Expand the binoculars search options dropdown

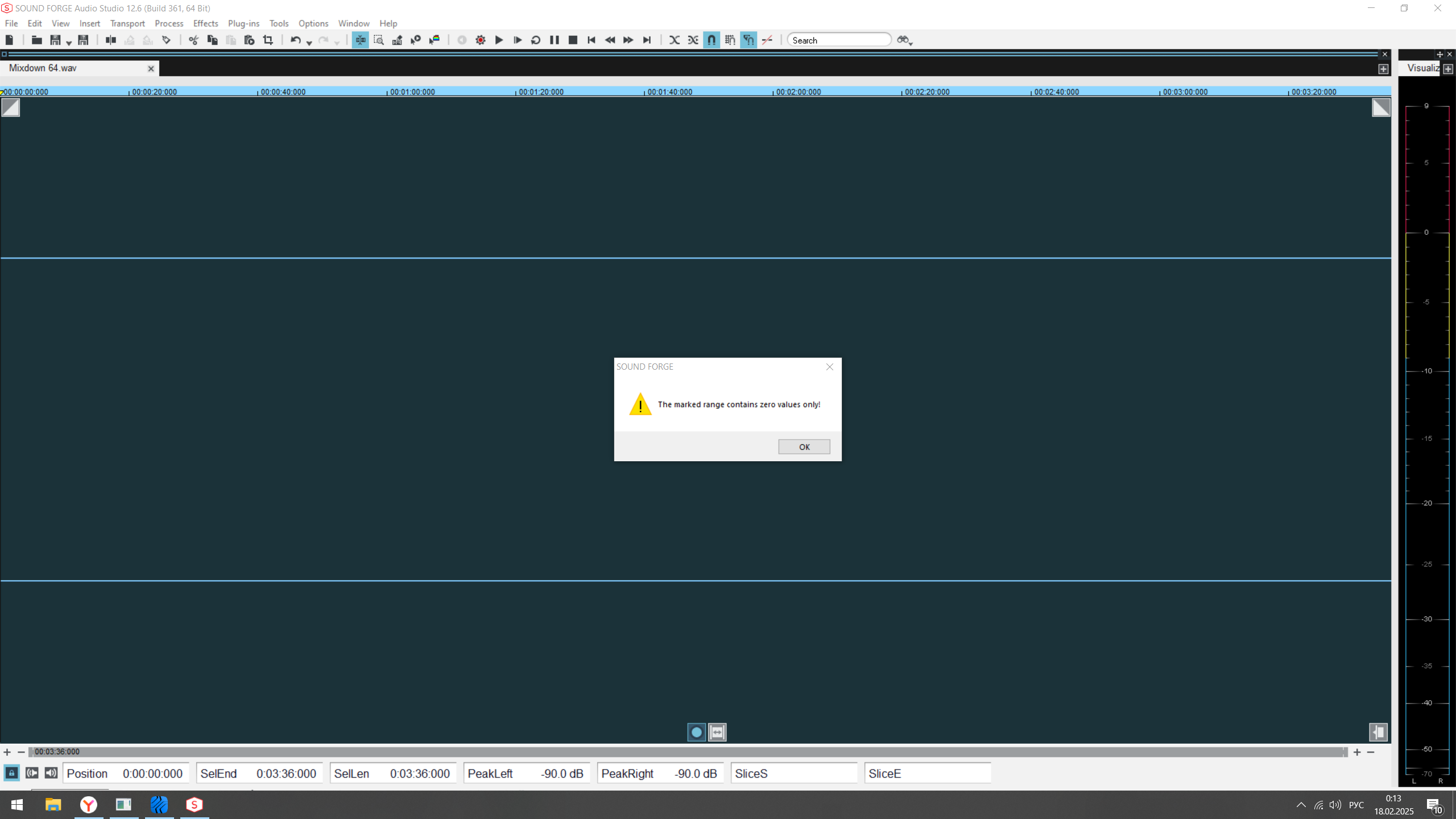point(911,43)
